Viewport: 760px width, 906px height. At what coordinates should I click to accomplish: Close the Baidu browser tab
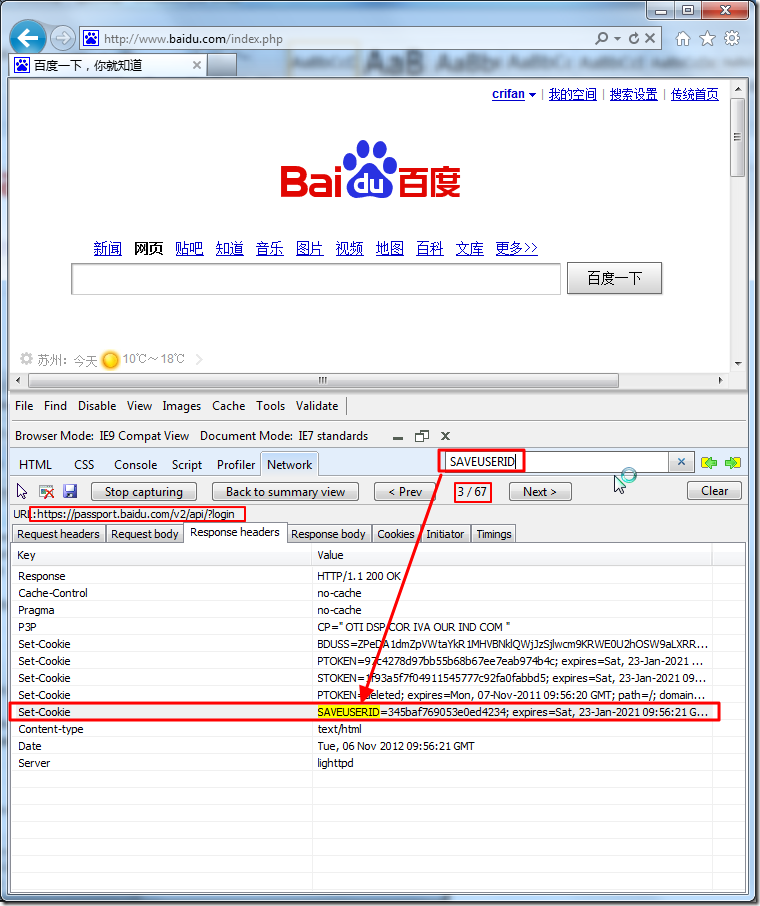[x=197, y=65]
